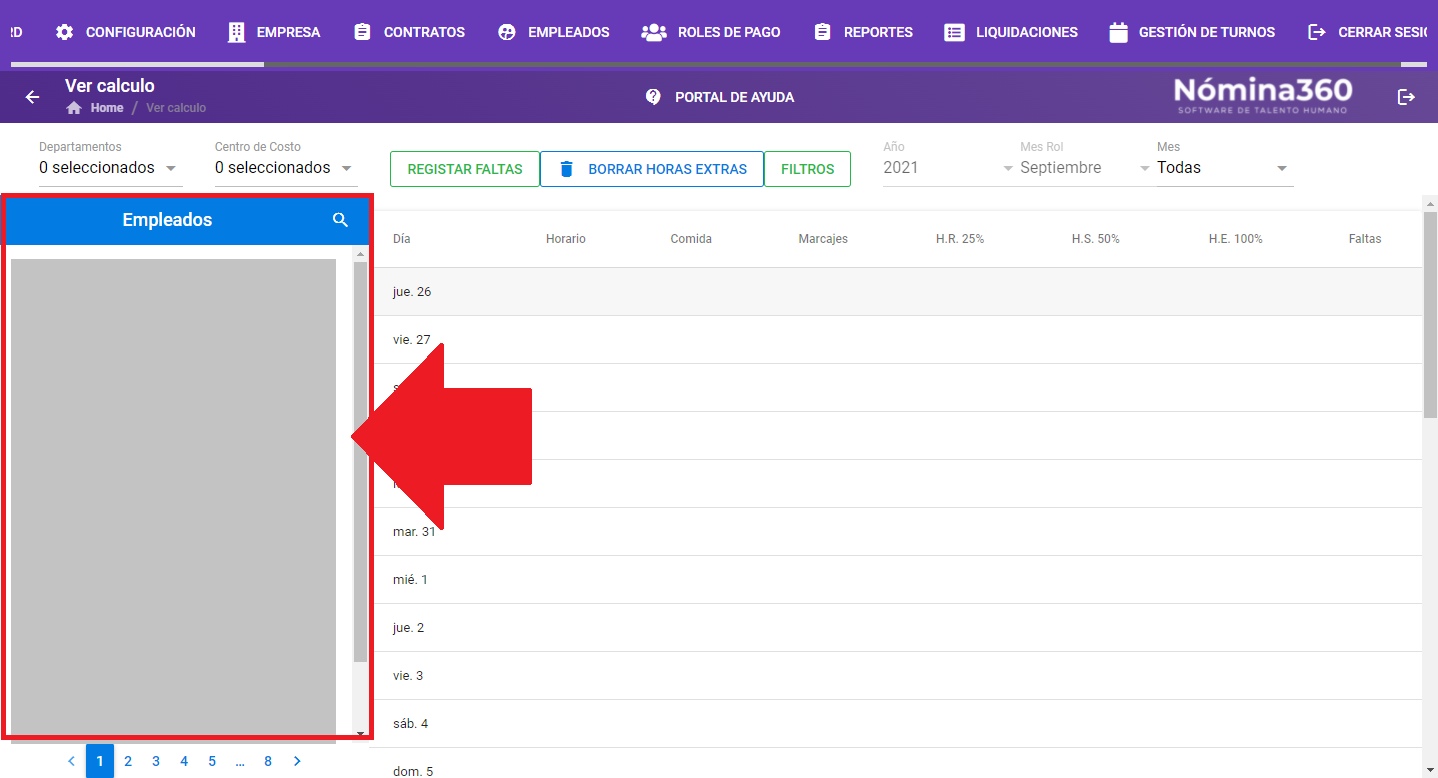1438x778 pixels.
Task: Click the Home house icon in breadcrumb
Action: 74,108
